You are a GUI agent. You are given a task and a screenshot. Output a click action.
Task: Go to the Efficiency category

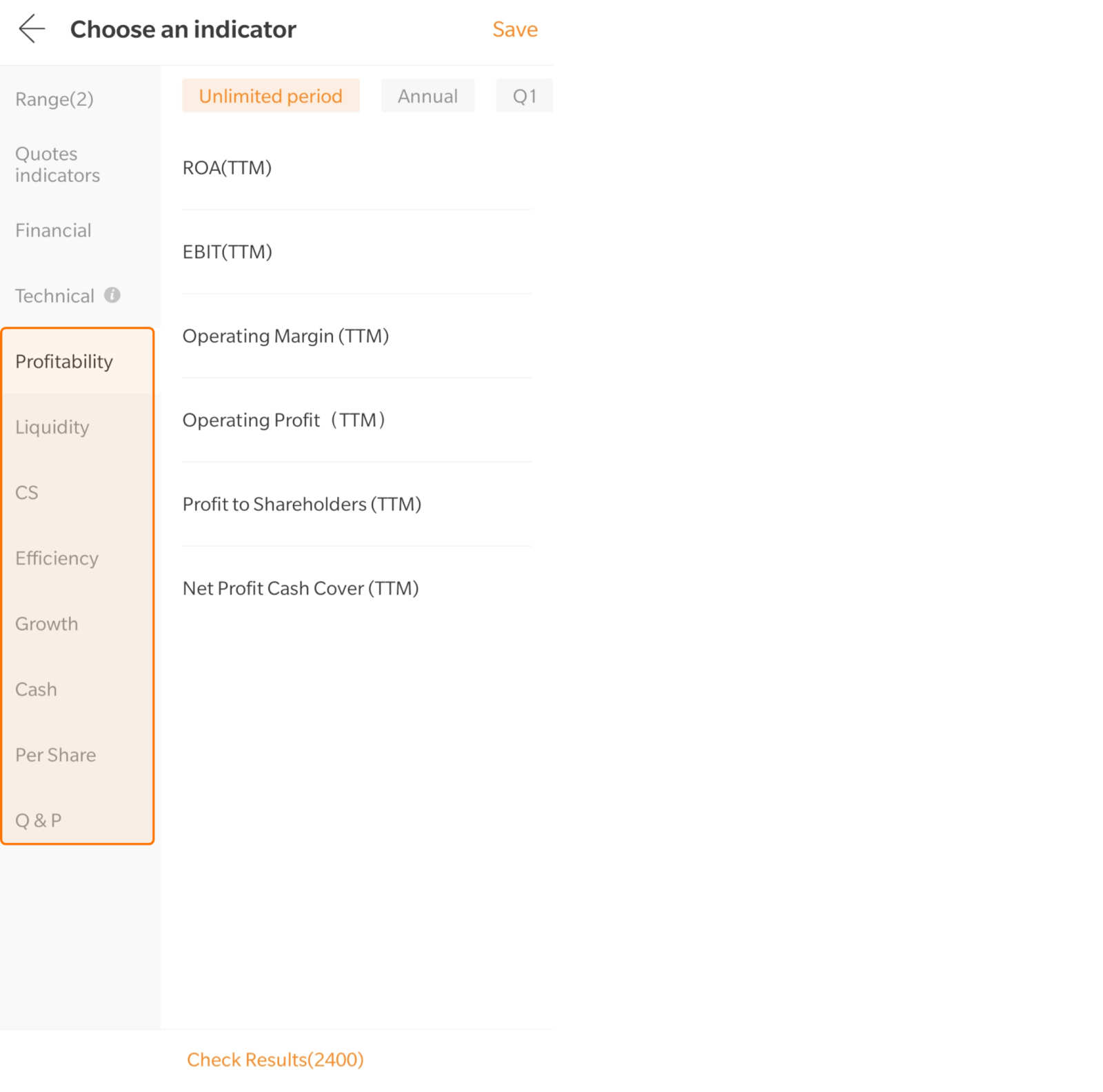pos(57,558)
